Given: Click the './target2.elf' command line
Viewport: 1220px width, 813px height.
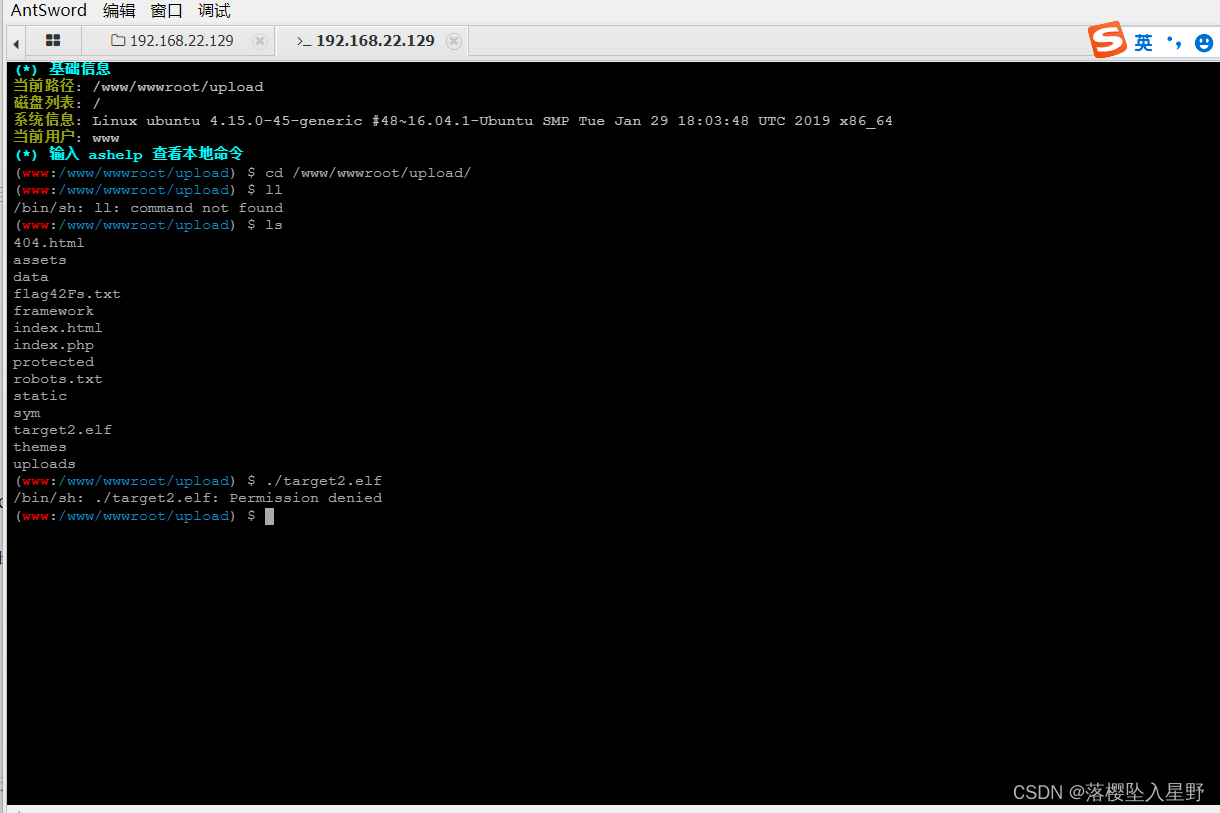Looking at the screenshot, I should (x=197, y=481).
